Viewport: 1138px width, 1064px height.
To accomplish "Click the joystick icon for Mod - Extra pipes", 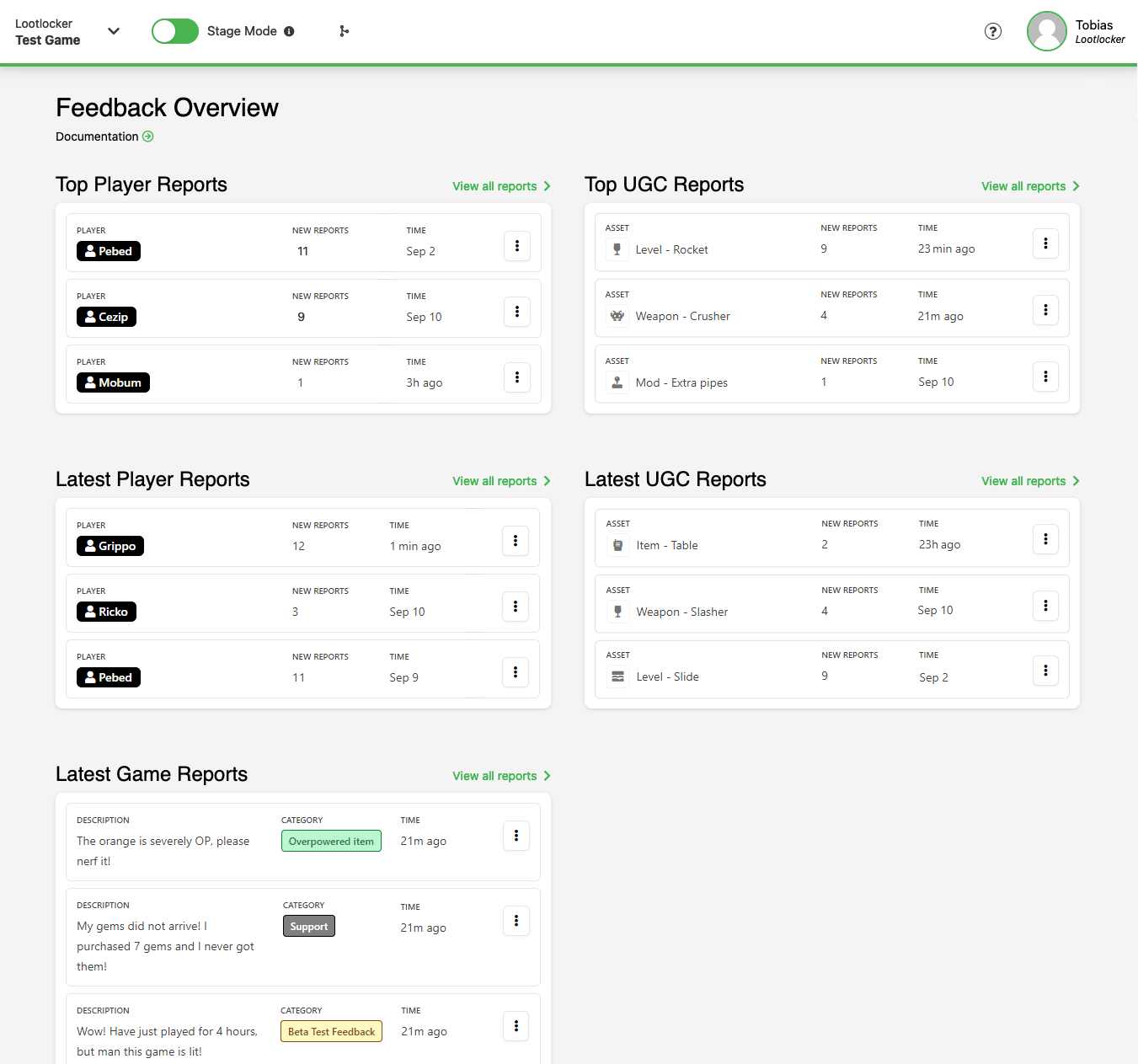I will 617,381.
